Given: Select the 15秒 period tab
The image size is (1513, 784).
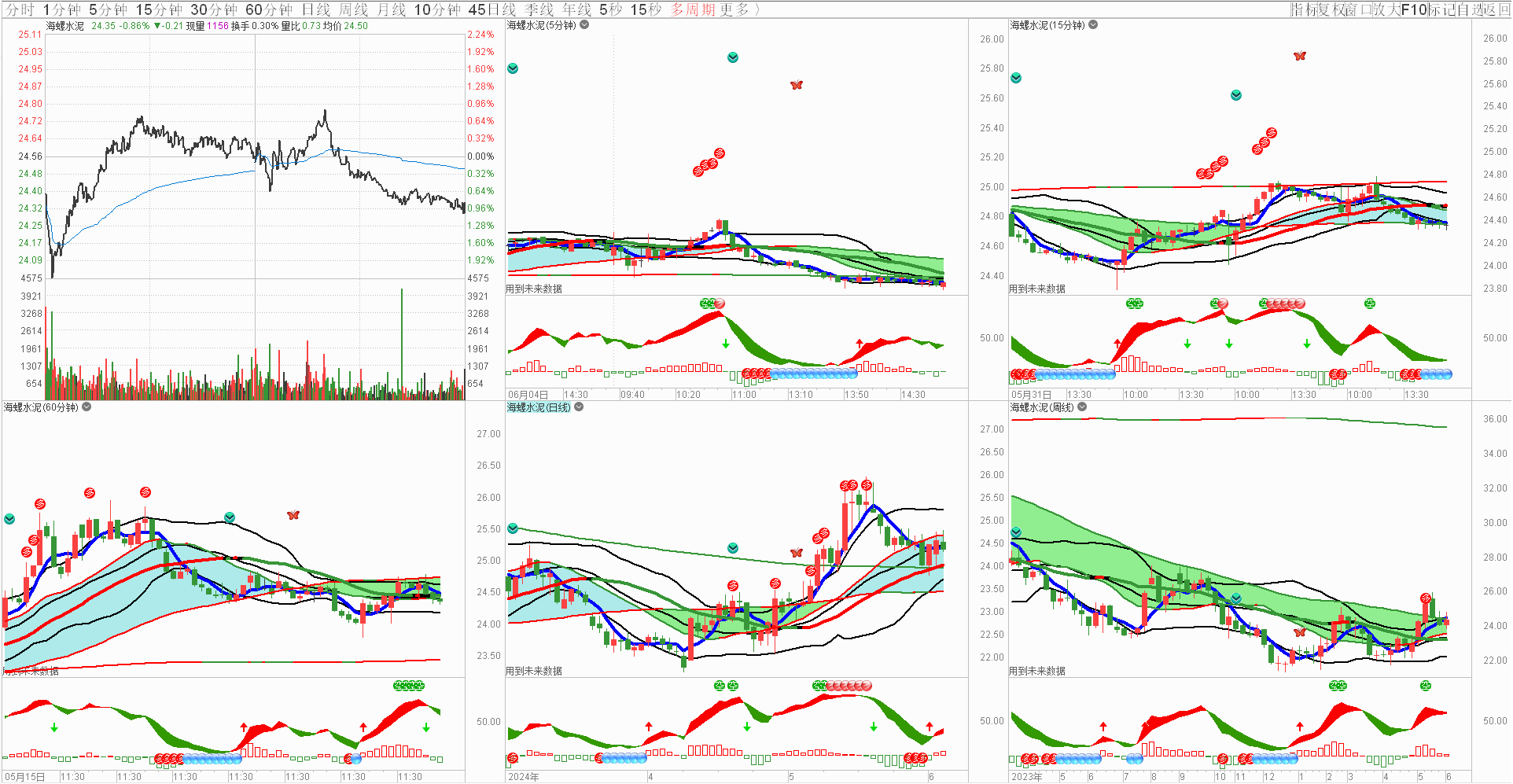Looking at the screenshot, I should 646,9.
